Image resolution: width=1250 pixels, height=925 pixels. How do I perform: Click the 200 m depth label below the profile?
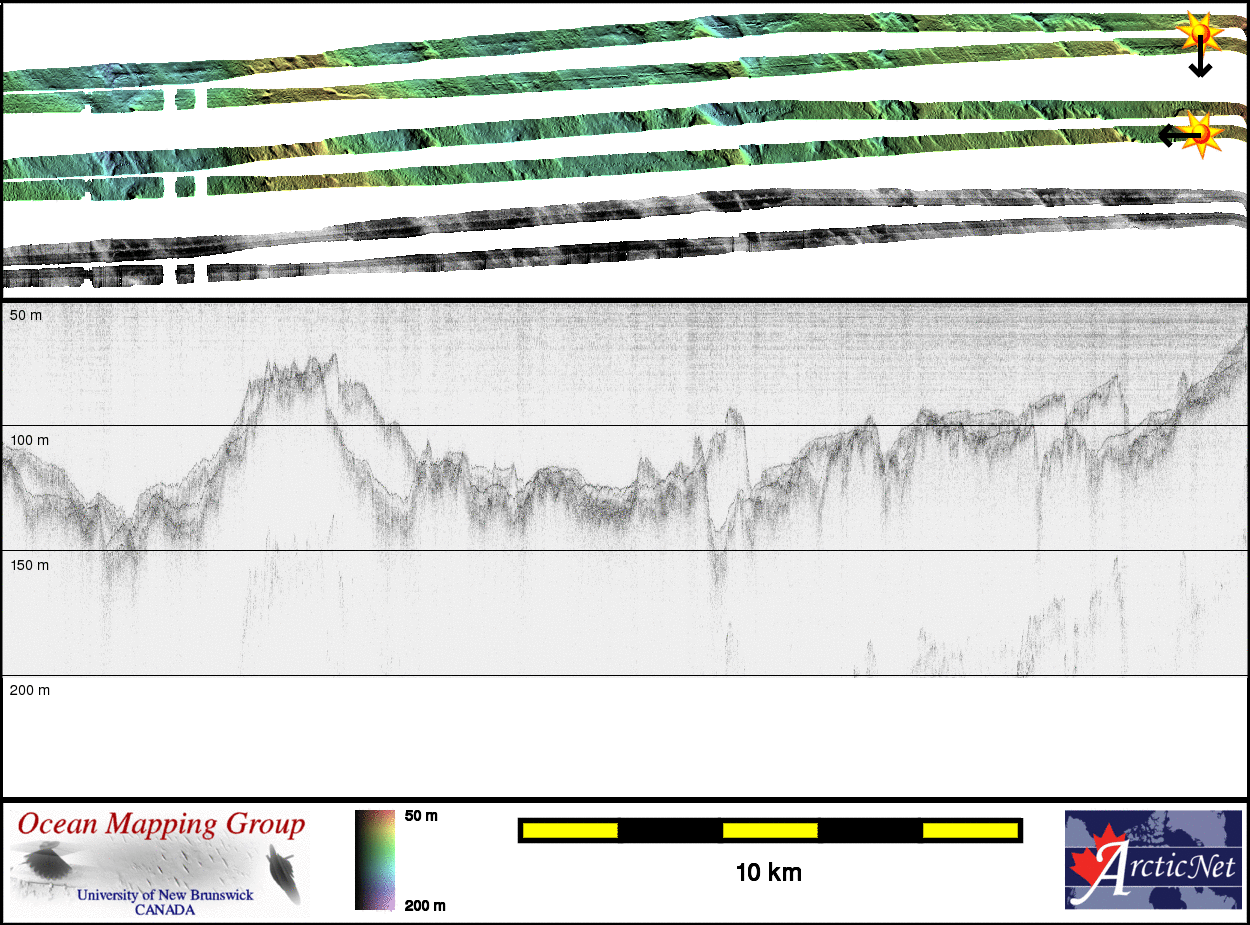(29, 690)
